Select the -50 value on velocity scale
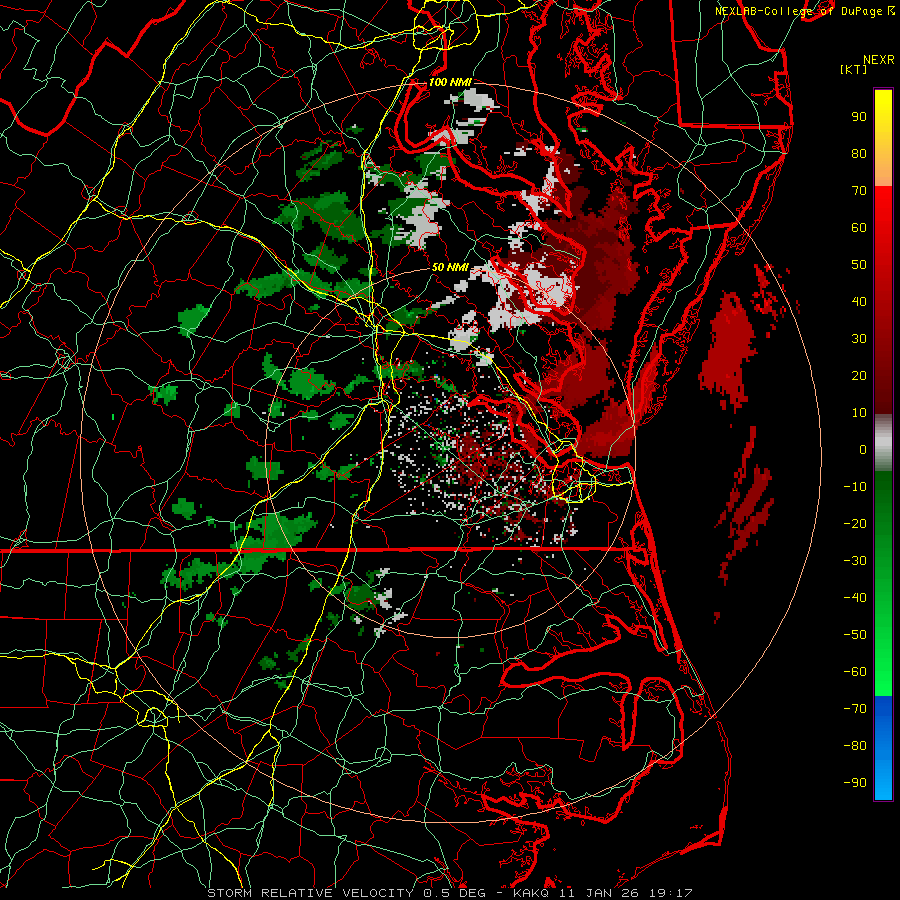Viewport: 900px width, 900px height. 855,634
